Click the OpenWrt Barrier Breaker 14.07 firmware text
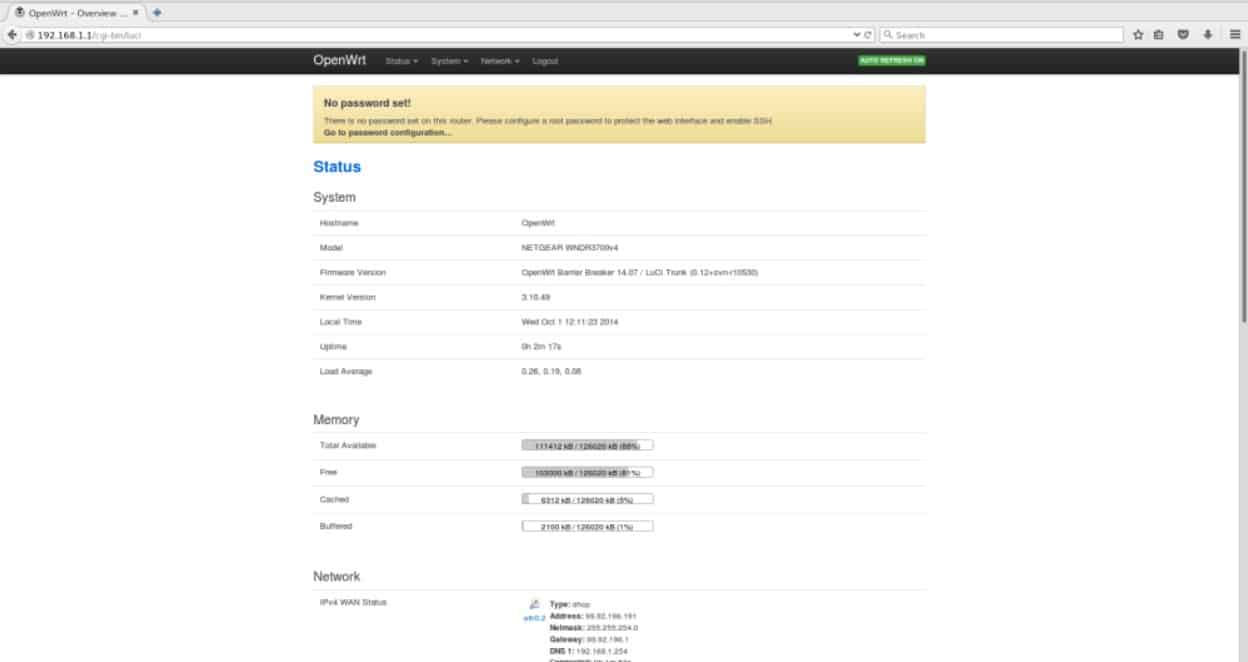1248x662 pixels. 639,272
